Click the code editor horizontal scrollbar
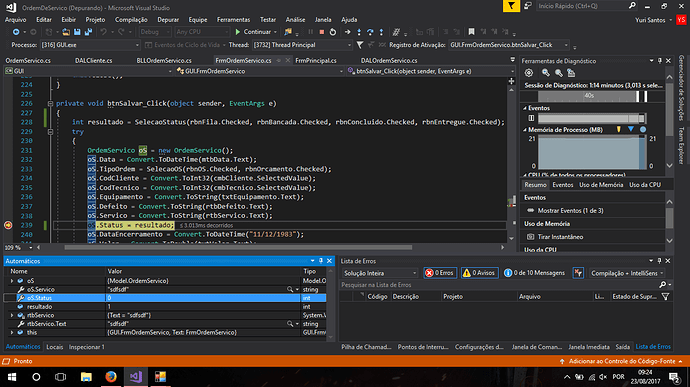Viewport: 690px width, 387px height. 238,247
